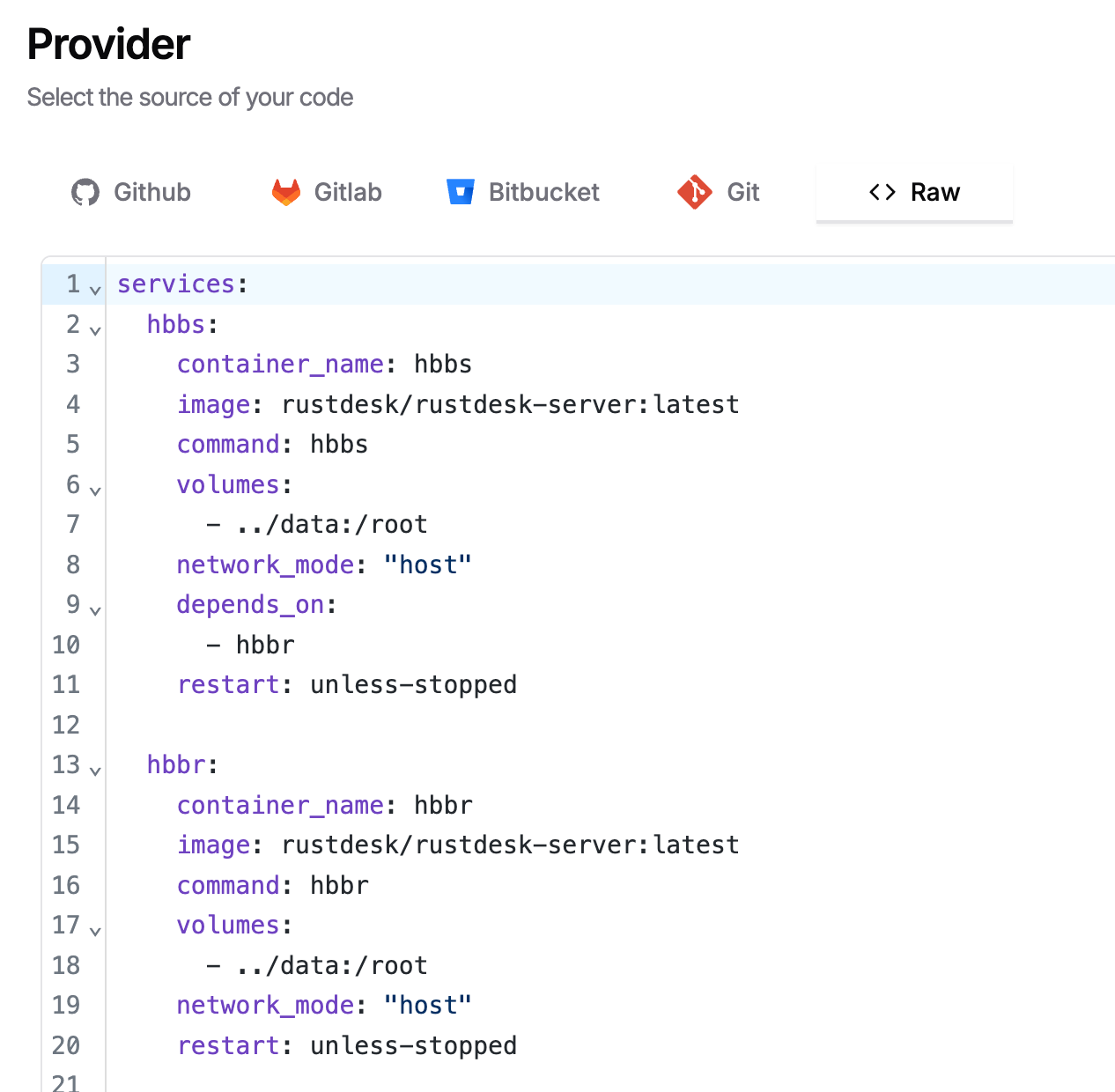This screenshot has width=1115, height=1092.
Task: Open the Bitbucket provider tab
Action: (523, 192)
